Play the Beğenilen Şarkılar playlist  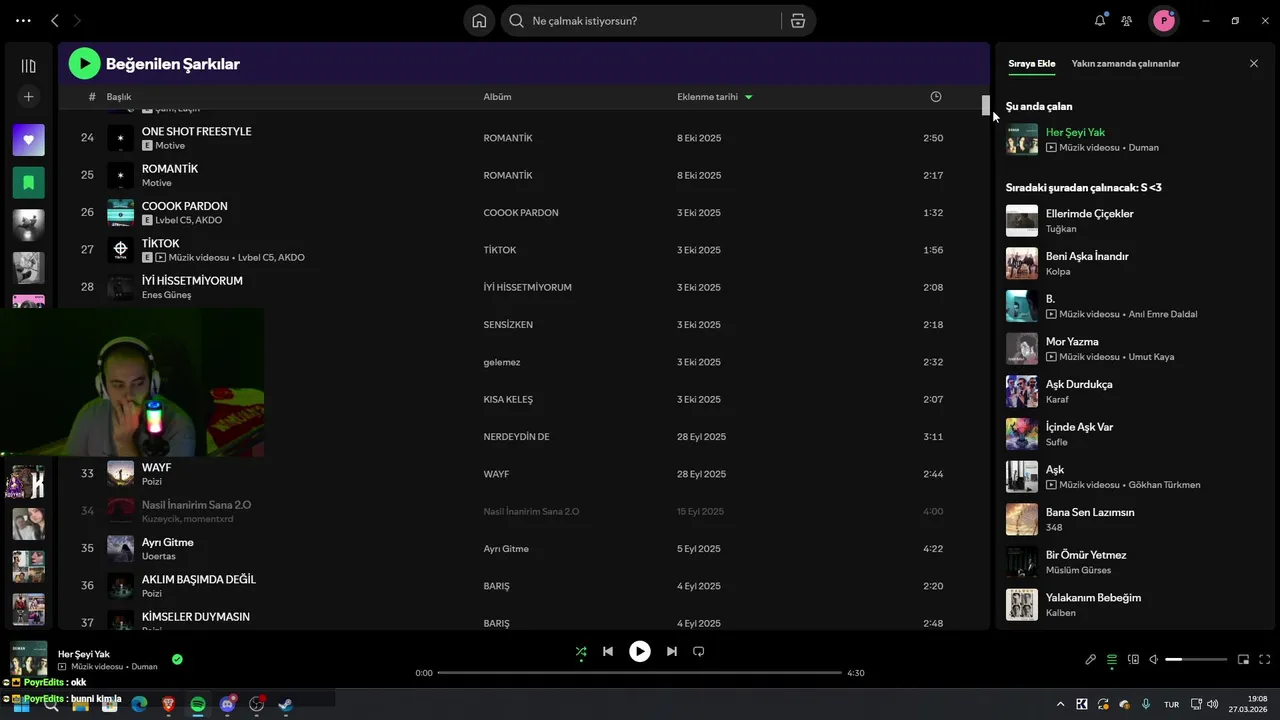[84, 64]
